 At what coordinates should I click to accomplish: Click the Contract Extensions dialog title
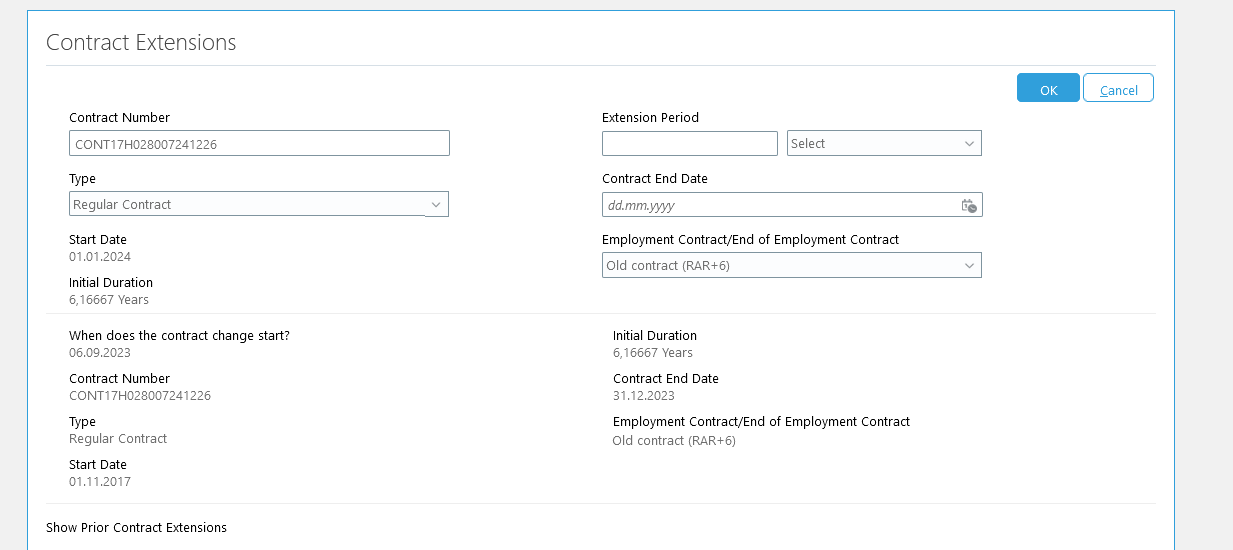coord(141,42)
